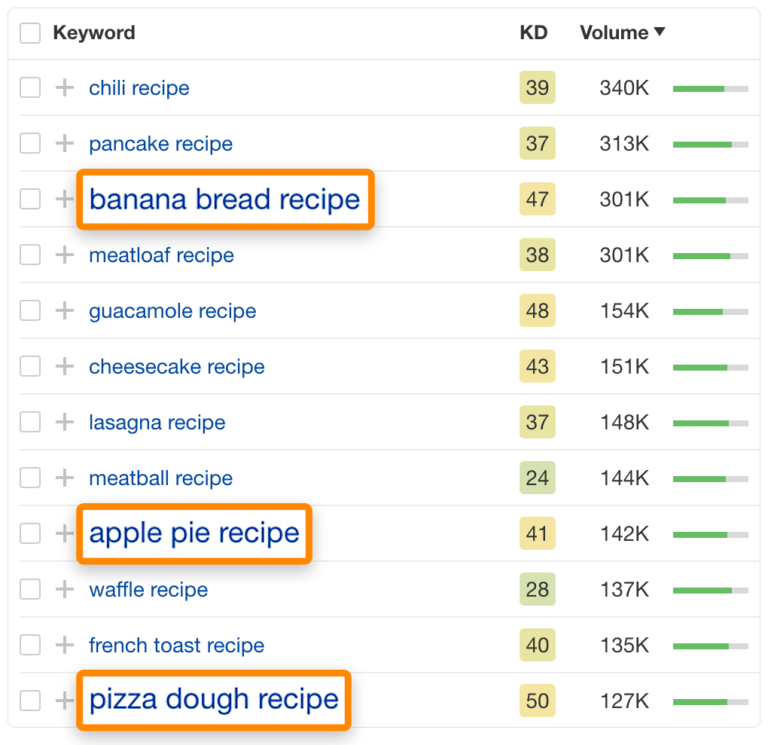Image resolution: width=768 pixels, height=745 pixels.
Task: Toggle the select-all checkbox in the header
Action: pyautogui.click(x=31, y=33)
